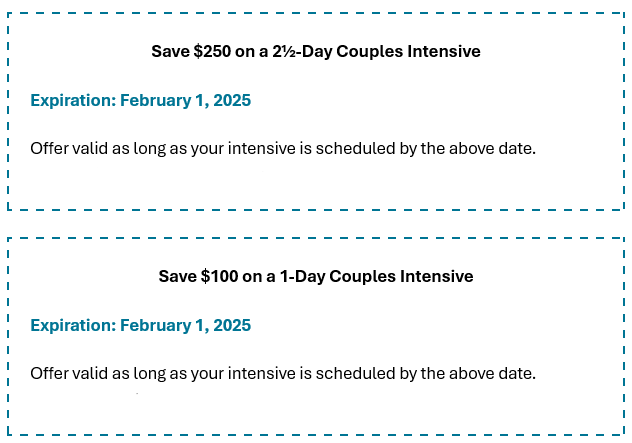632x443 pixels.
Task: Click the dashed top border of $250 coupon
Action: click(316, 13)
